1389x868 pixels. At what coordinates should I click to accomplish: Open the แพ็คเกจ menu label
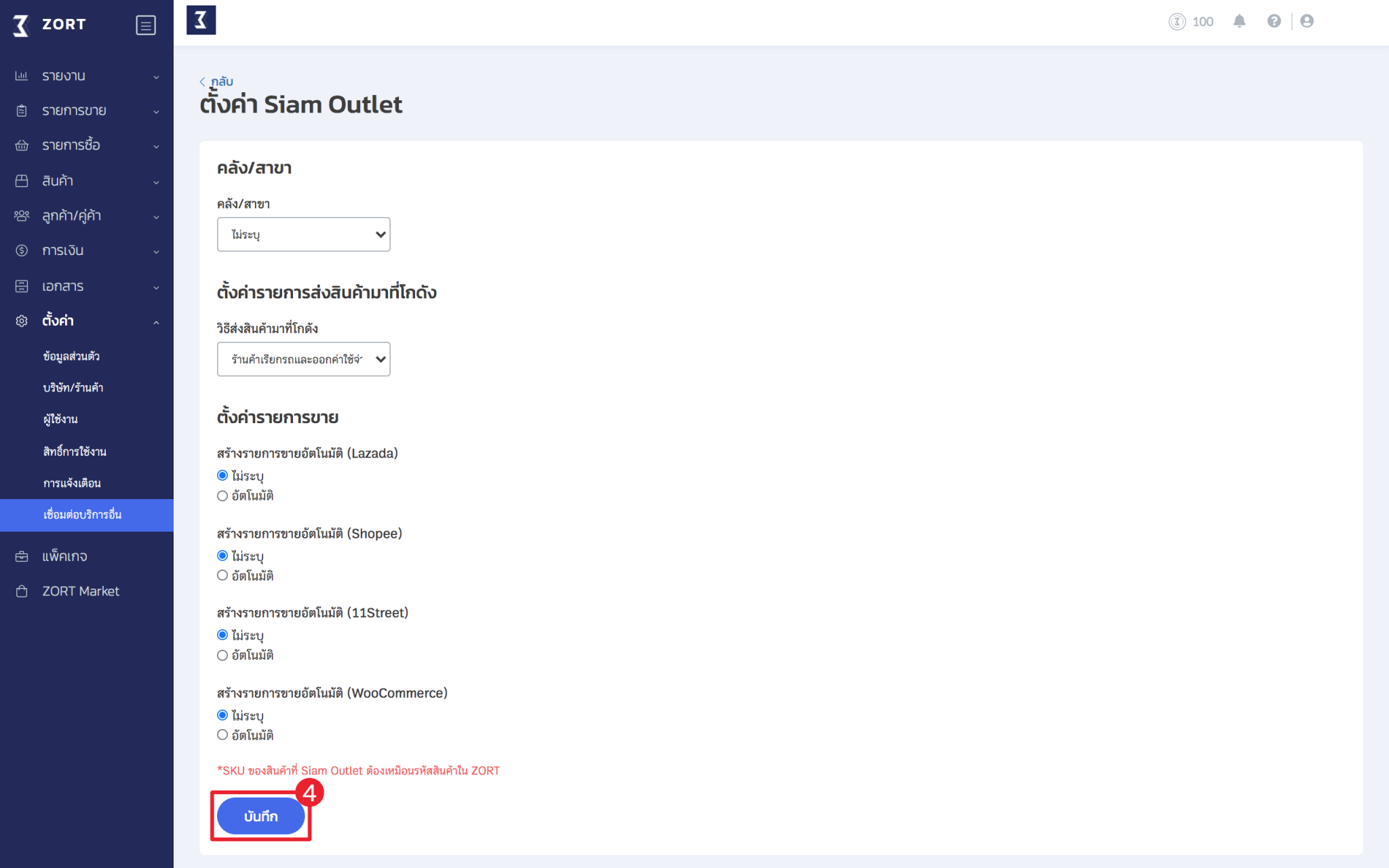(x=64, y=557)
